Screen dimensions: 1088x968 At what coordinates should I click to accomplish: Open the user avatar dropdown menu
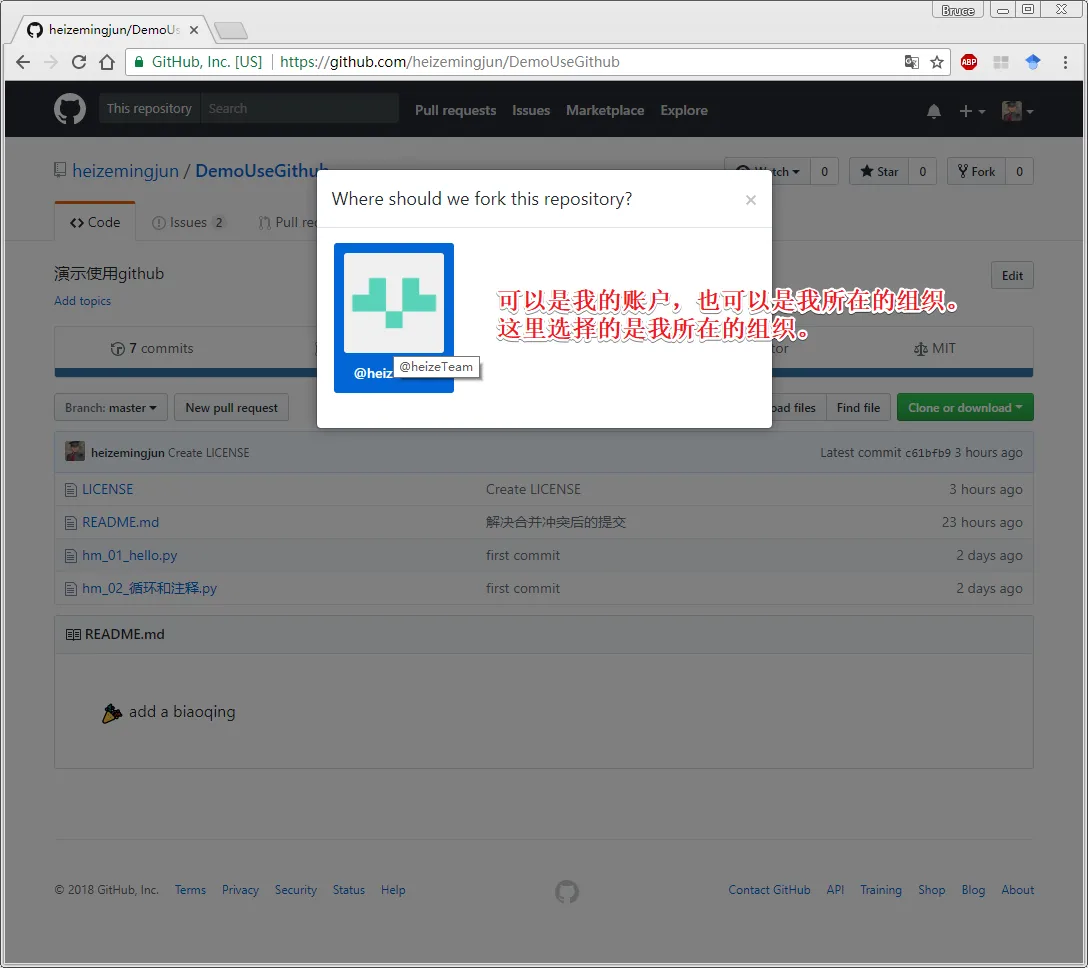(1018, 111)
